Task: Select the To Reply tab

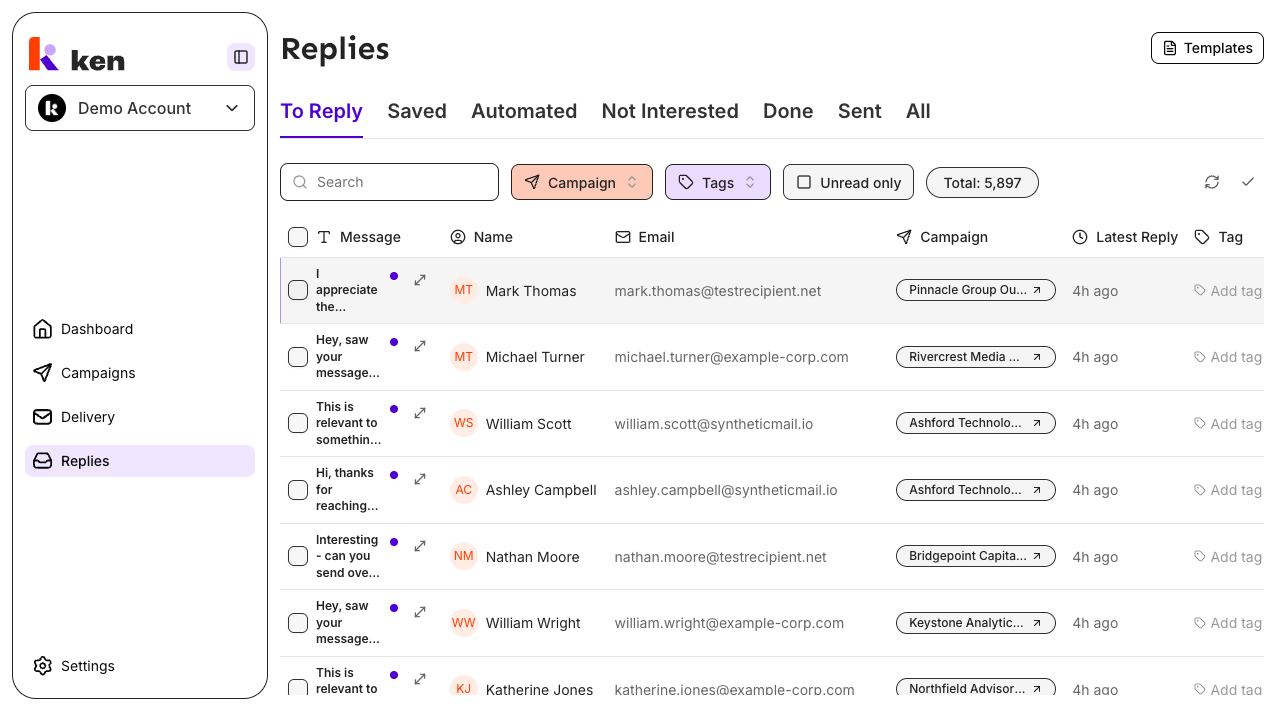Action: [x=321, y=111]
